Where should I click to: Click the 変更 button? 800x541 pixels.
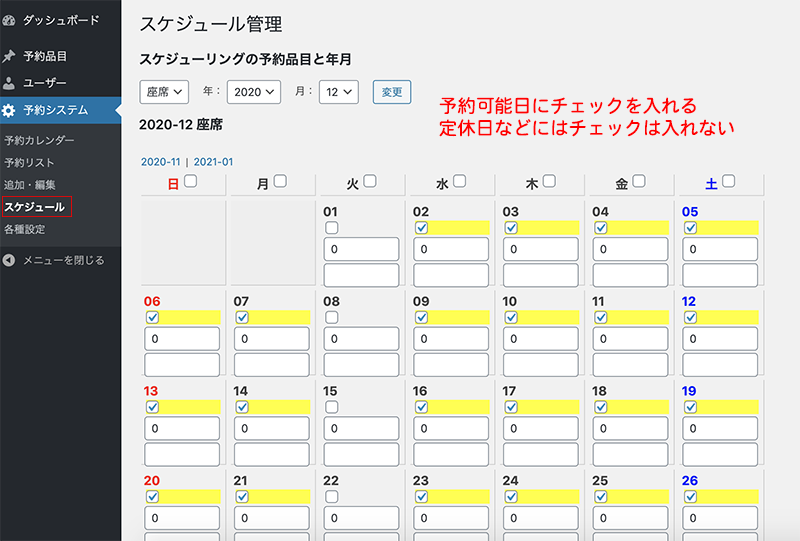pyautogui.click(x=392, y=92)
